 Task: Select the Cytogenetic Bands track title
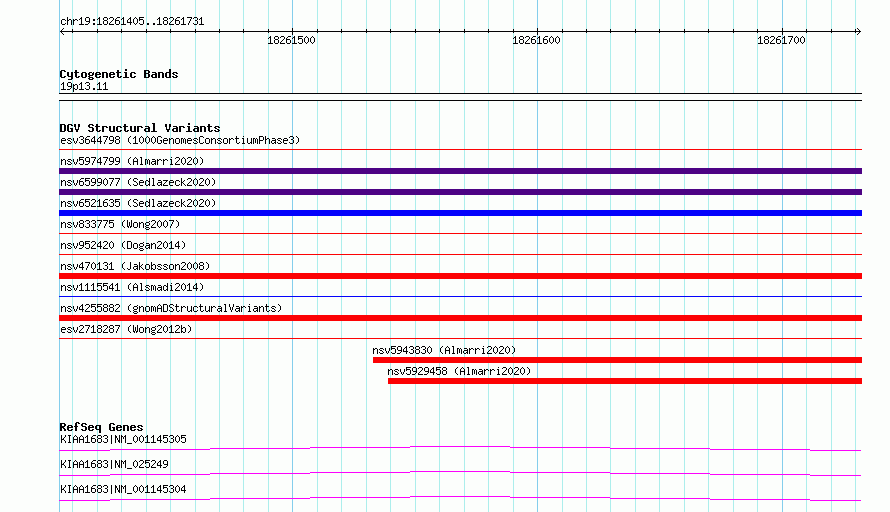(119, 74)
